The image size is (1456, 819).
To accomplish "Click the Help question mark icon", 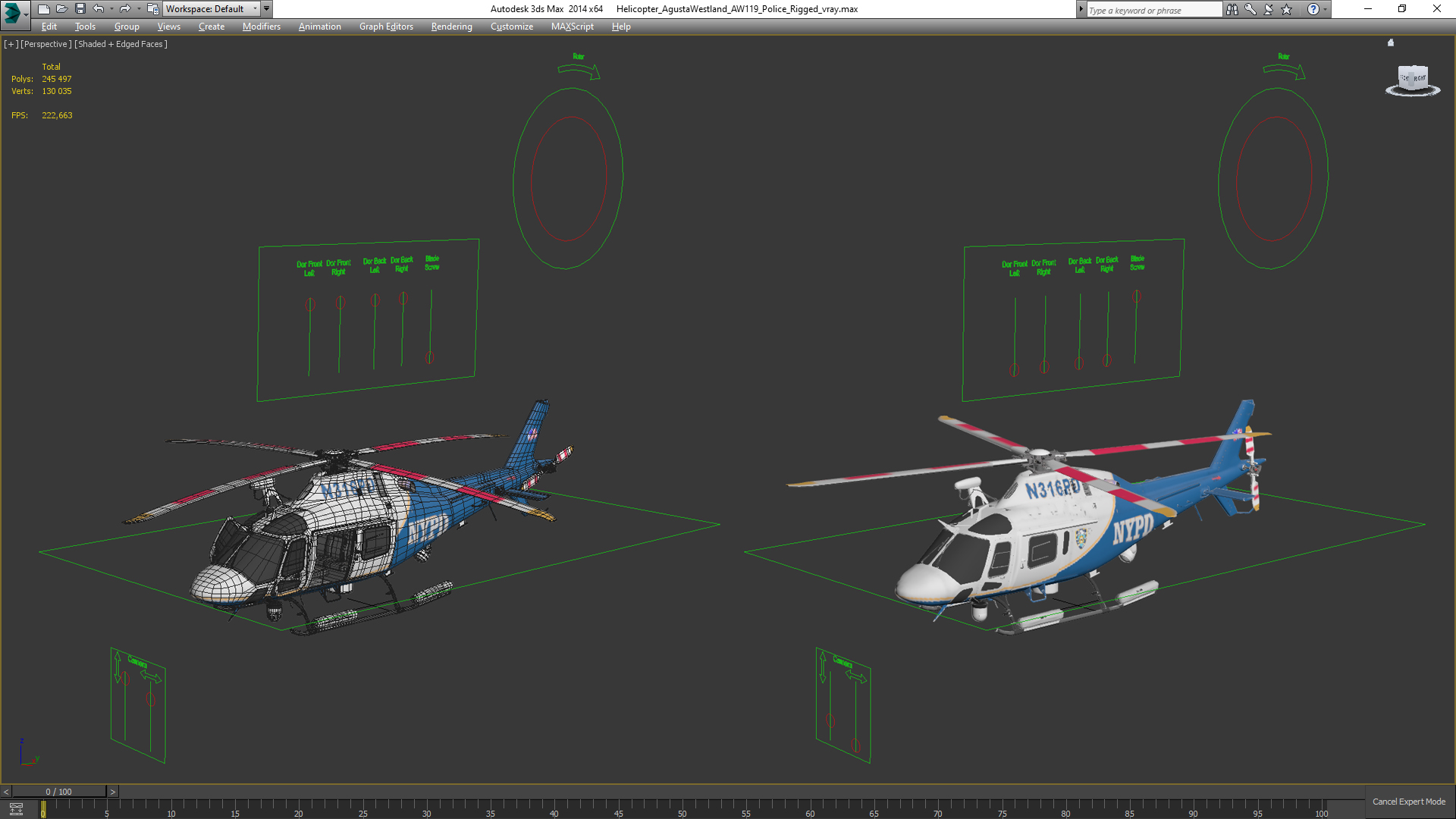I will 1313,9.
